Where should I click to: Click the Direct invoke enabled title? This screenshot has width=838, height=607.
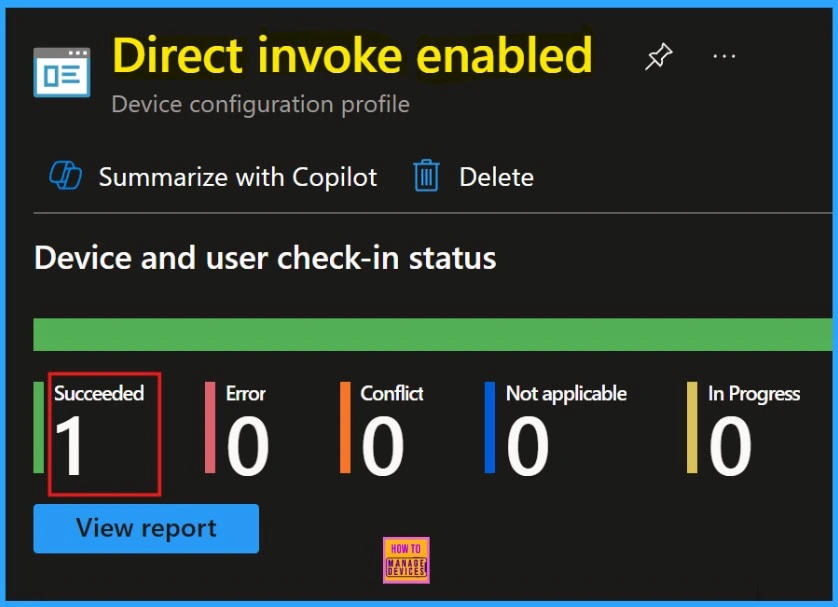point(352,55)
